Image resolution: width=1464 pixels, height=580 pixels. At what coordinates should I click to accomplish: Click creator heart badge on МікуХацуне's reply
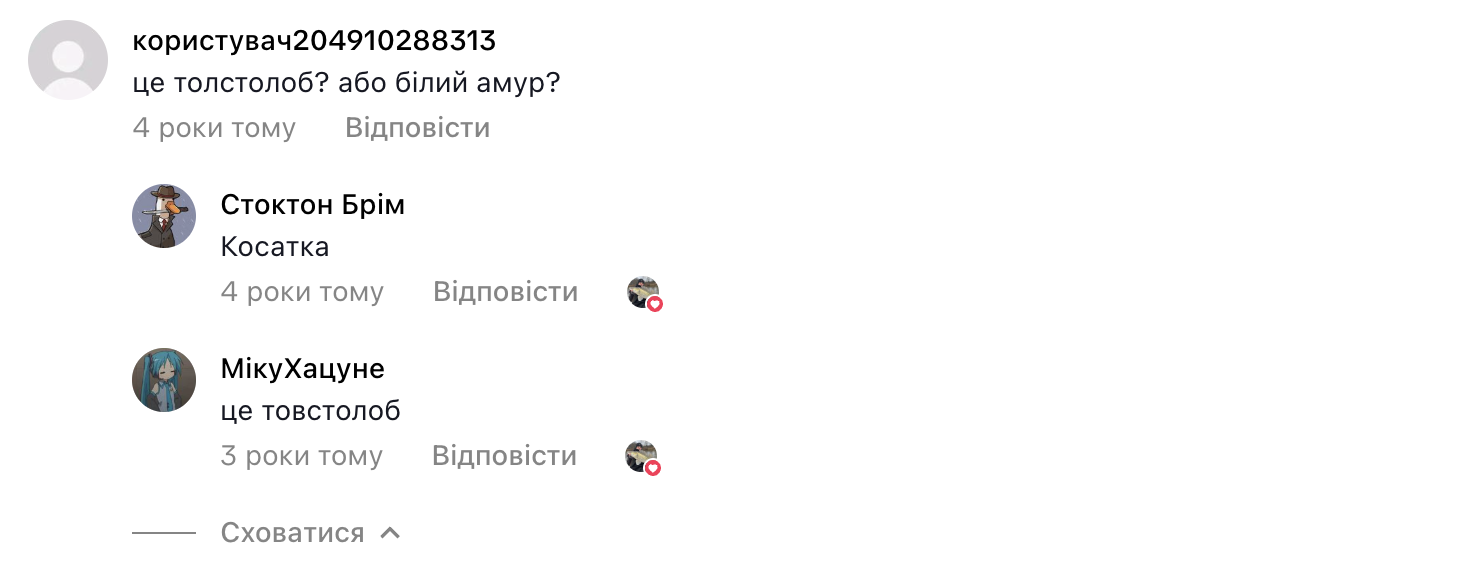pyautogui.click(x=643, y=457)
